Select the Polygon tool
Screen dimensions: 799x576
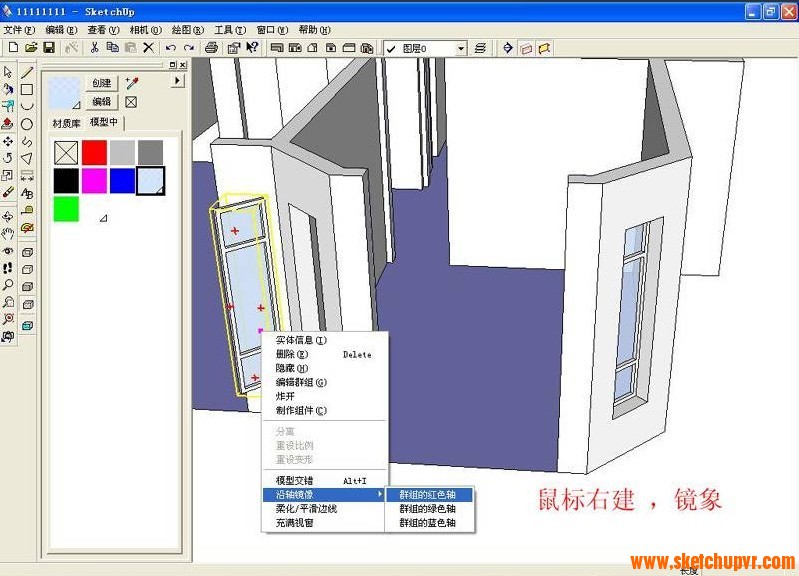pos(27,159)
